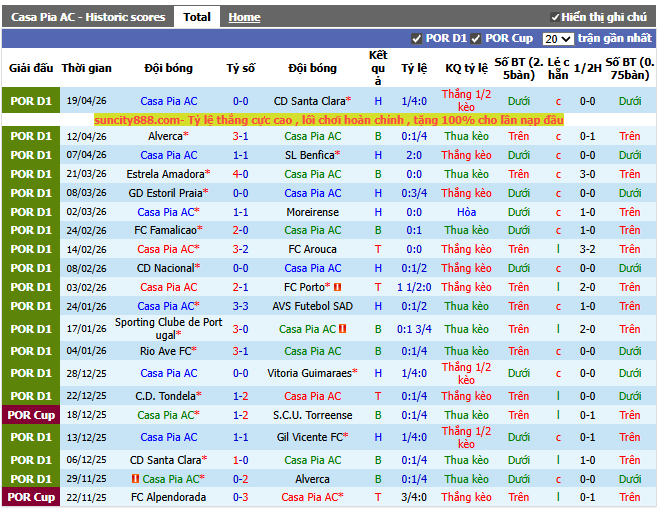Switch to the Home tab
The width and height of the screenshot is (662, 509).
tap(244, 17)
